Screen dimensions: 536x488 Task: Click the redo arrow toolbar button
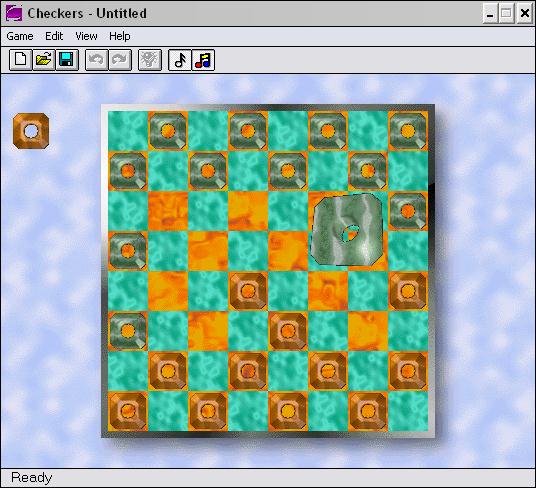click(x=120, y=60)
